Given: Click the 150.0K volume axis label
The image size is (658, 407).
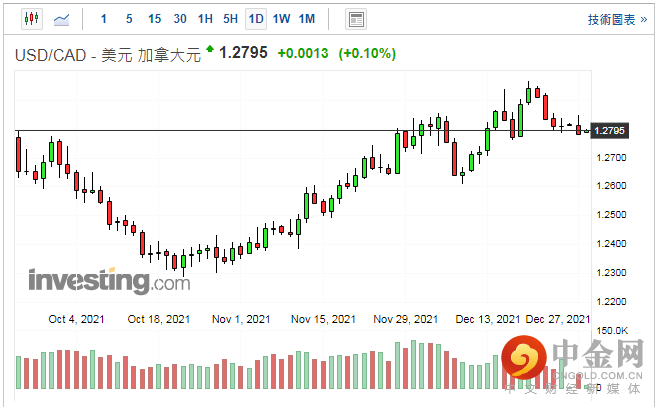Looking at the screenshot, I should coord(612,331).
